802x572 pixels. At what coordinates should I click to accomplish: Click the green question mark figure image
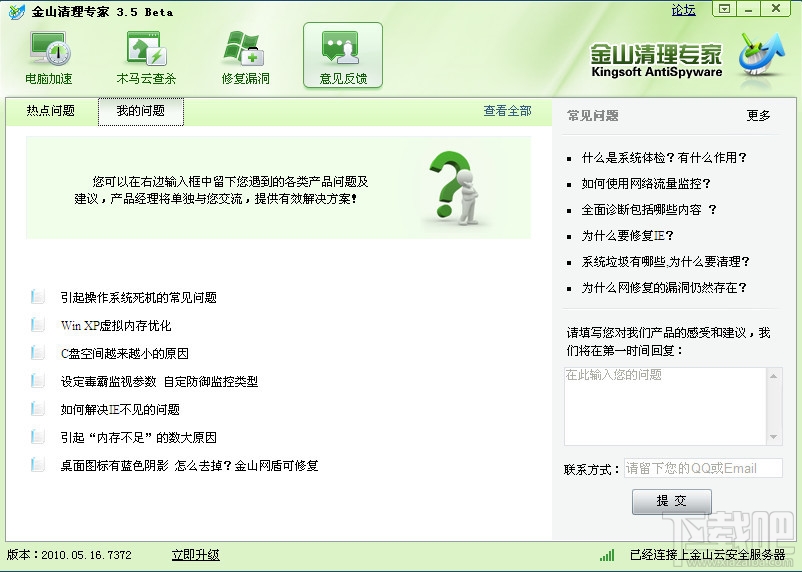[x=454, y=188]
